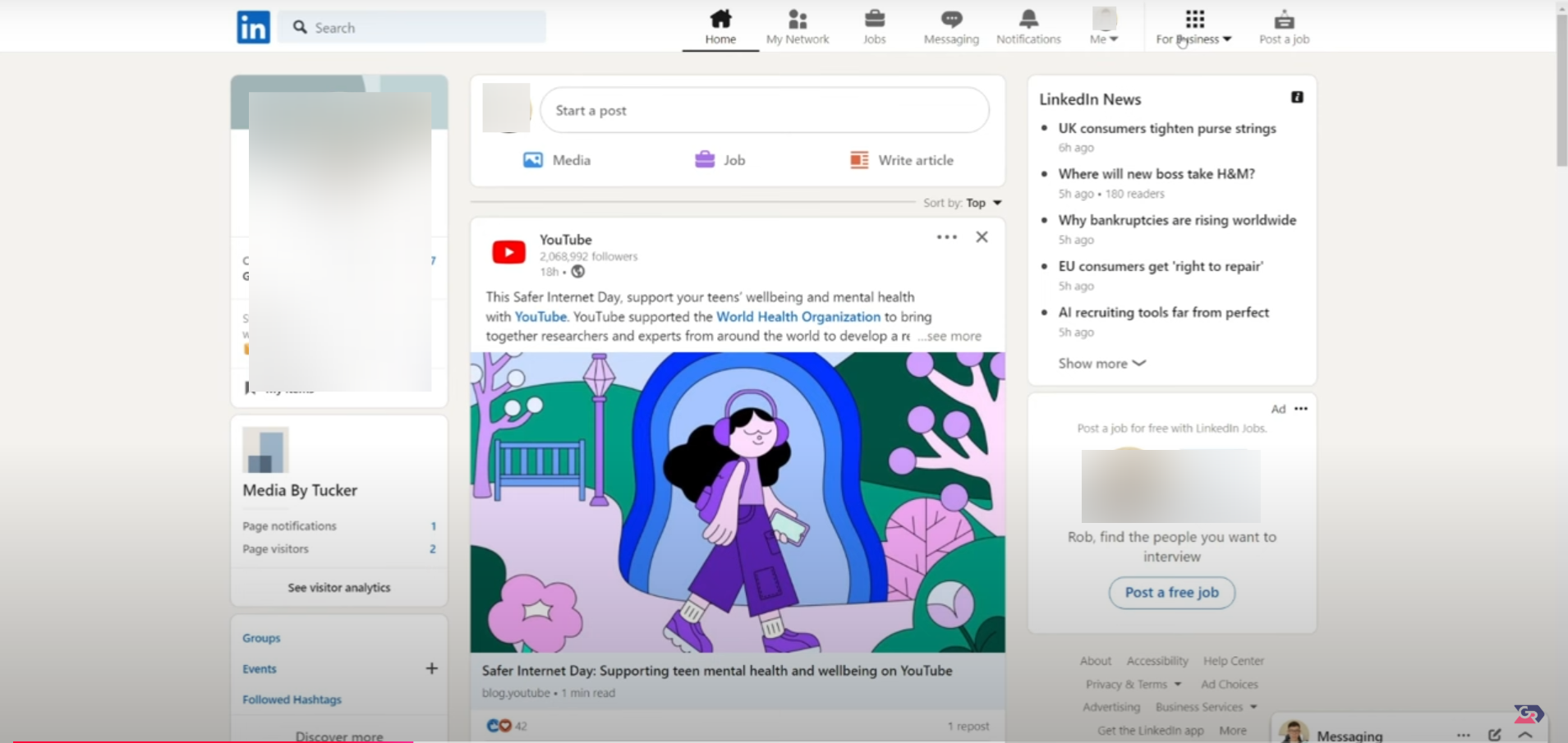This screenshot has height=743, width=1568.
Task: Expand LinkedIn News with Show more
Action: point(1101,364)
